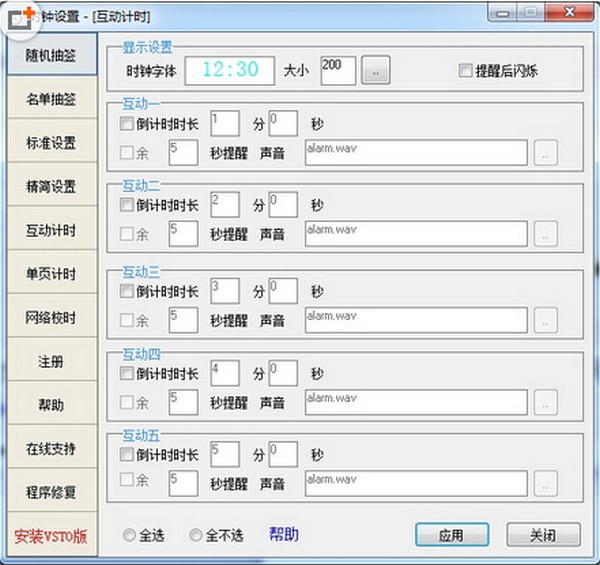Image resolution: width=600 pixels, height=565 pixels.
Task: Click the minutes field in 互动三
Action: [225, 291]
